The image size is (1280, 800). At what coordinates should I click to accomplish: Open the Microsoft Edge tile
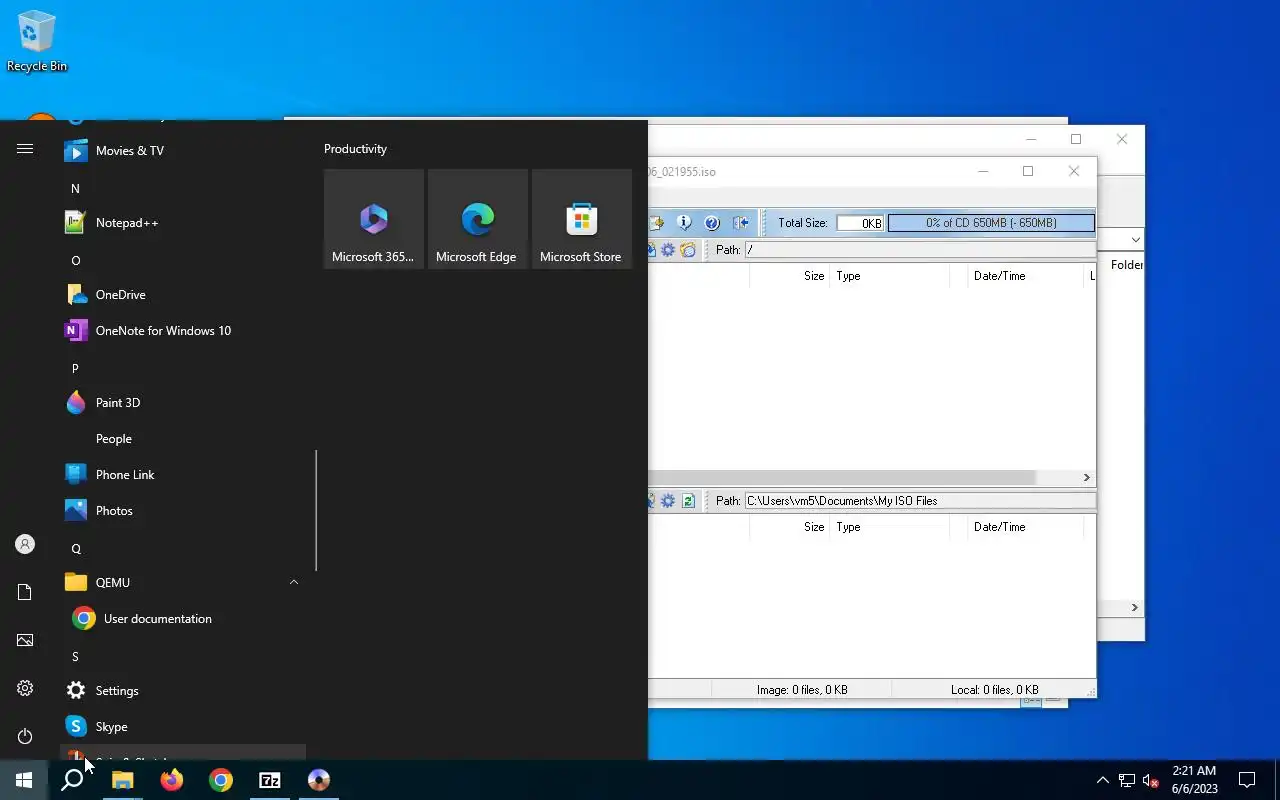478,219
